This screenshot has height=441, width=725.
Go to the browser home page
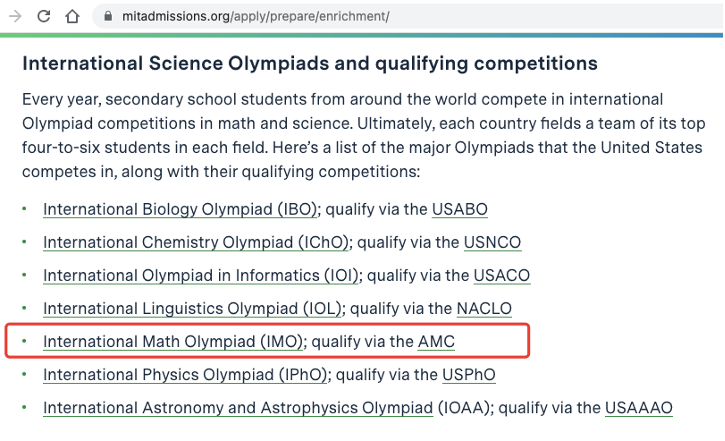(x=72, y=17)
